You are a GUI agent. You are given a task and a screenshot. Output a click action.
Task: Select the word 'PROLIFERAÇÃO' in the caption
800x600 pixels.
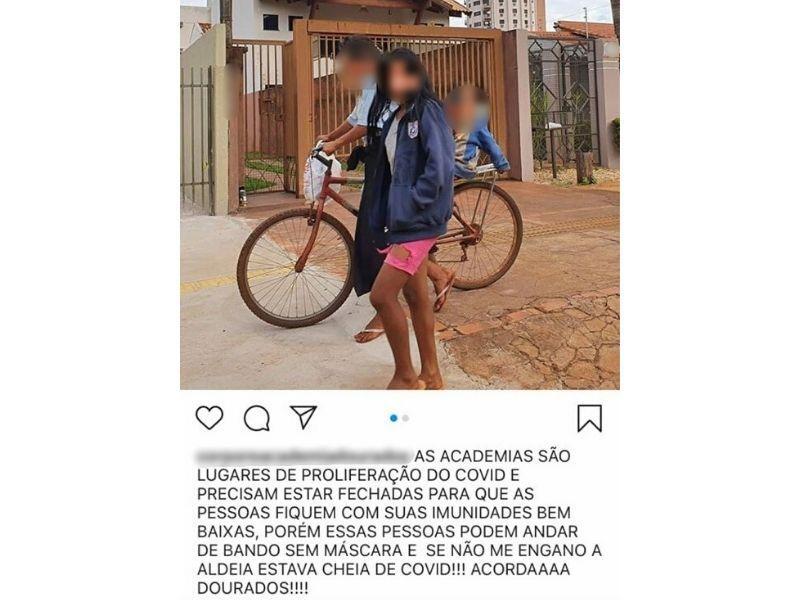coord(362,474)
